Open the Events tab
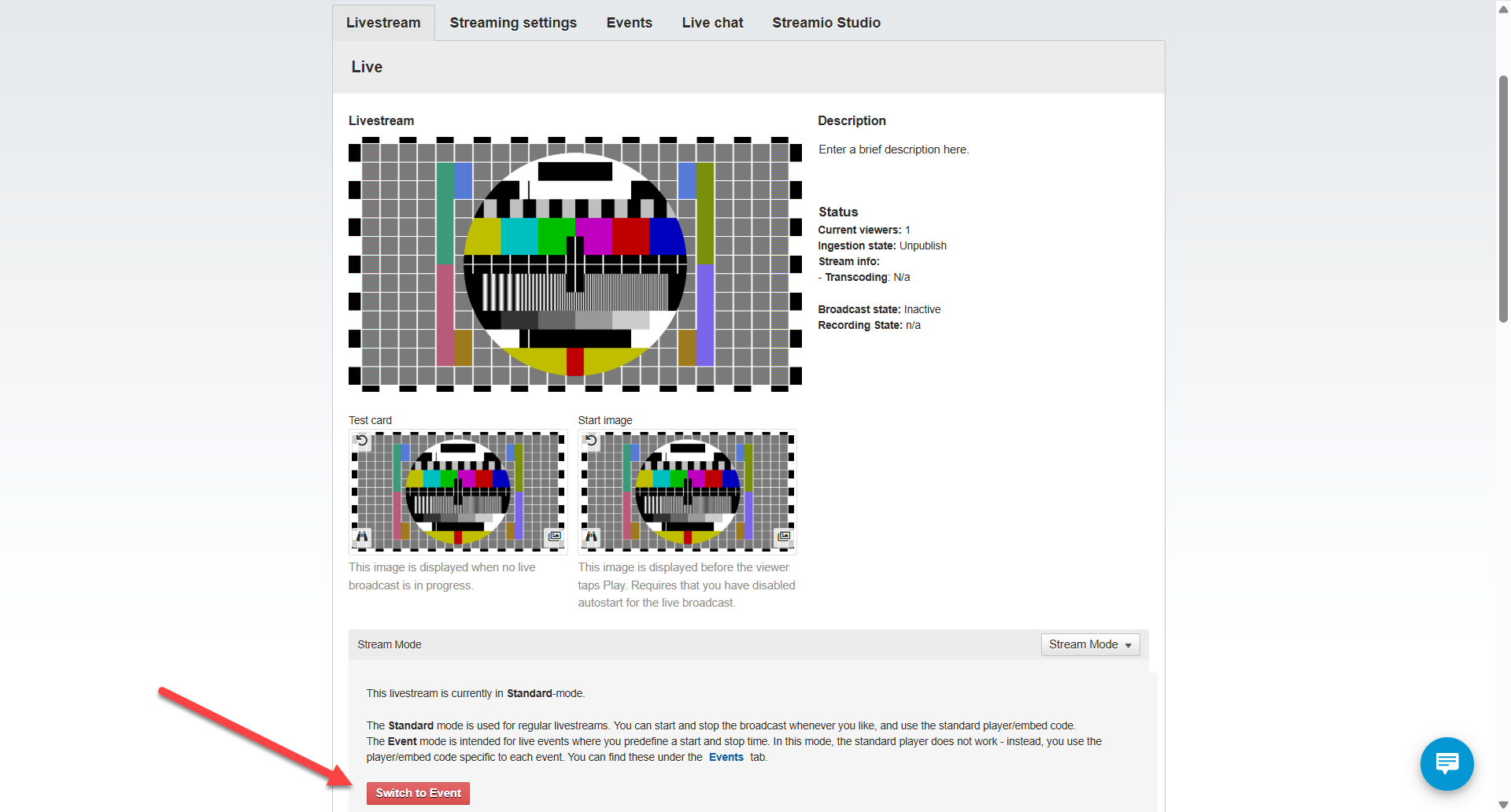1511x812 pixels. [629, 23]
